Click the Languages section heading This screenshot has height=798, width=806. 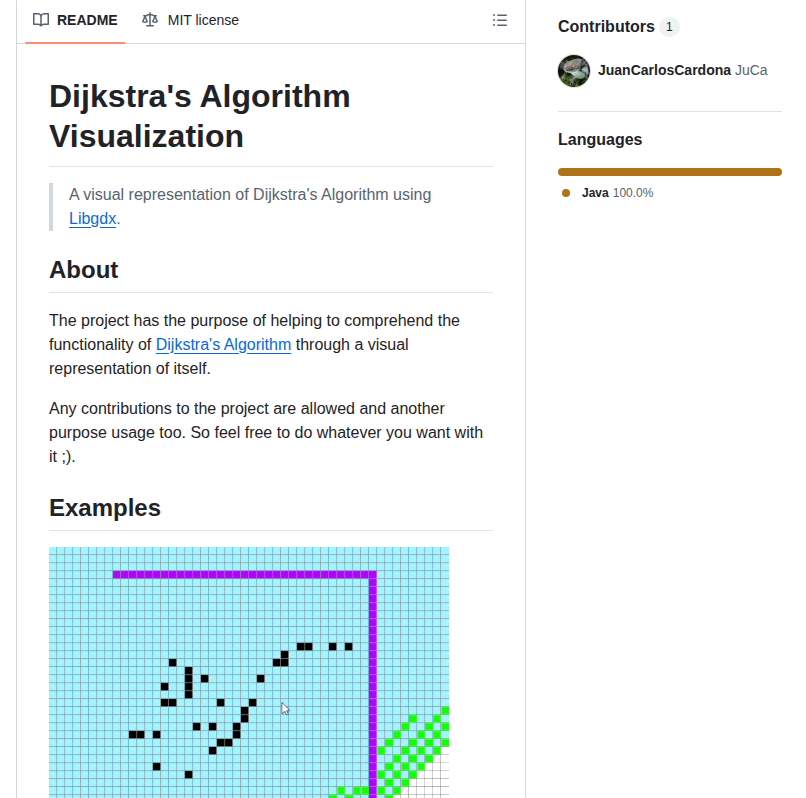click(x=600, y=139)
